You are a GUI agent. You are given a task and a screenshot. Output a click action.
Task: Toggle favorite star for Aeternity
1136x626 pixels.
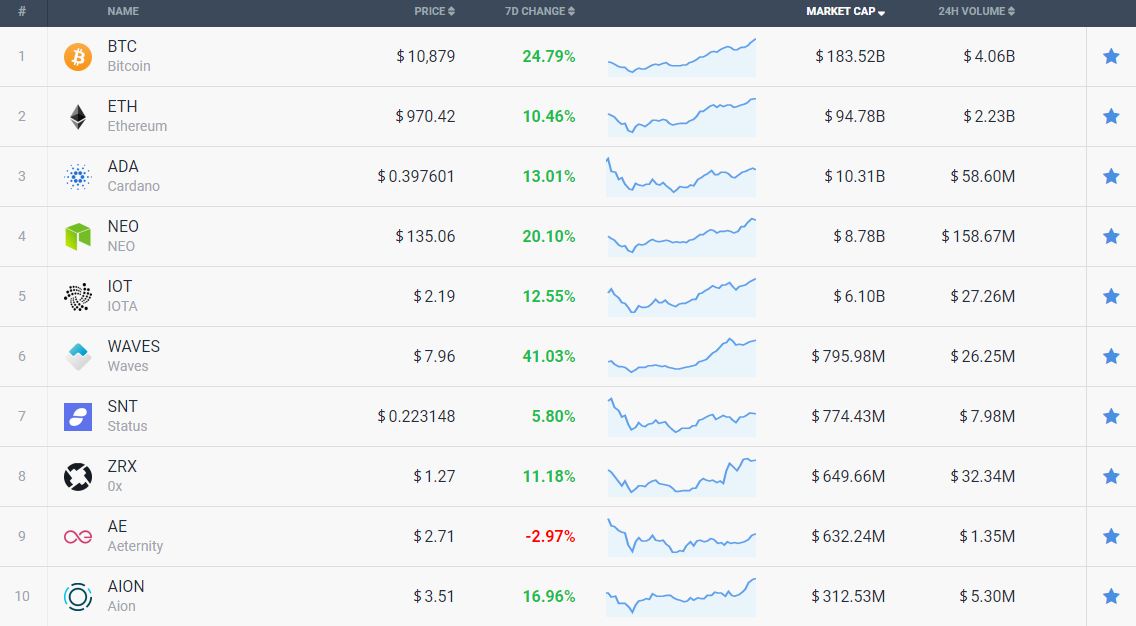point(1111,537)
